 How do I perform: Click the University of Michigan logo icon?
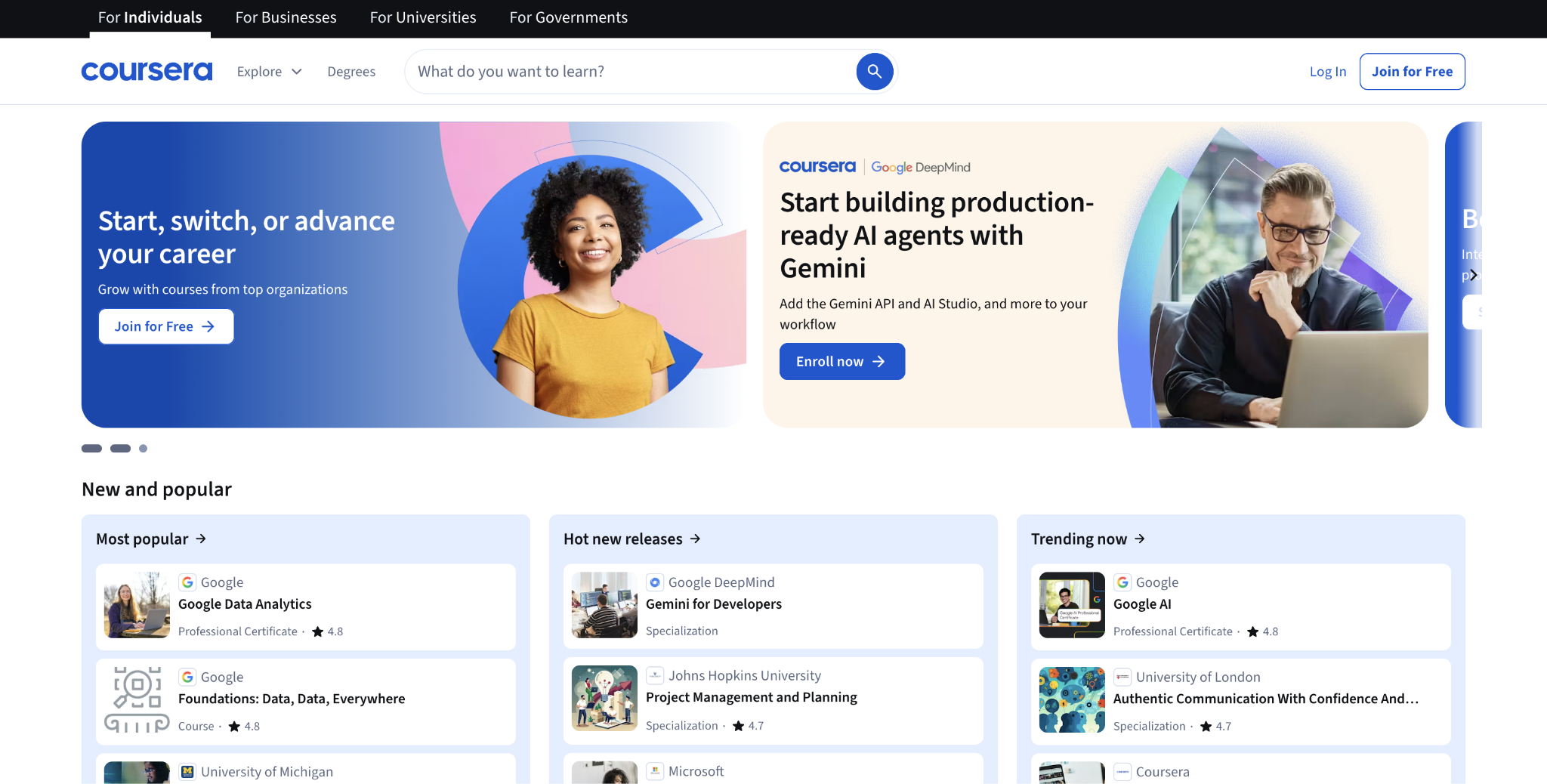(x=187, y=771)
